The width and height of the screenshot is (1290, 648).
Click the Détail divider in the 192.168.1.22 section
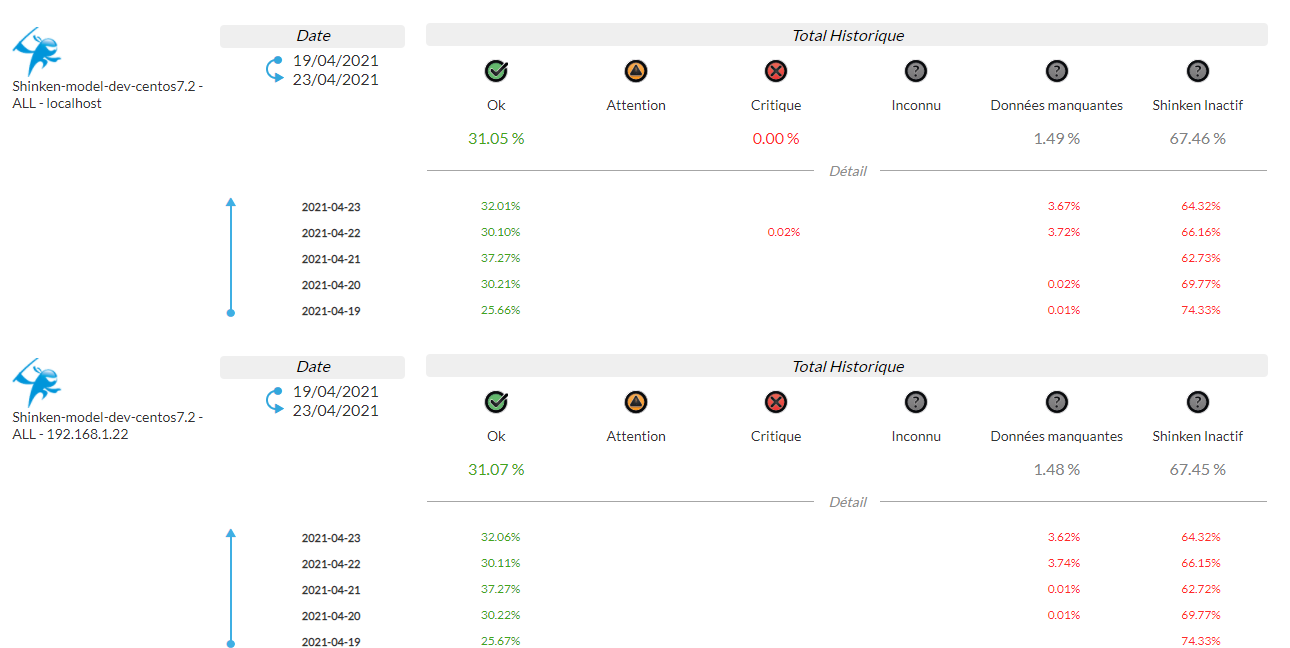[x=847, y=502]
